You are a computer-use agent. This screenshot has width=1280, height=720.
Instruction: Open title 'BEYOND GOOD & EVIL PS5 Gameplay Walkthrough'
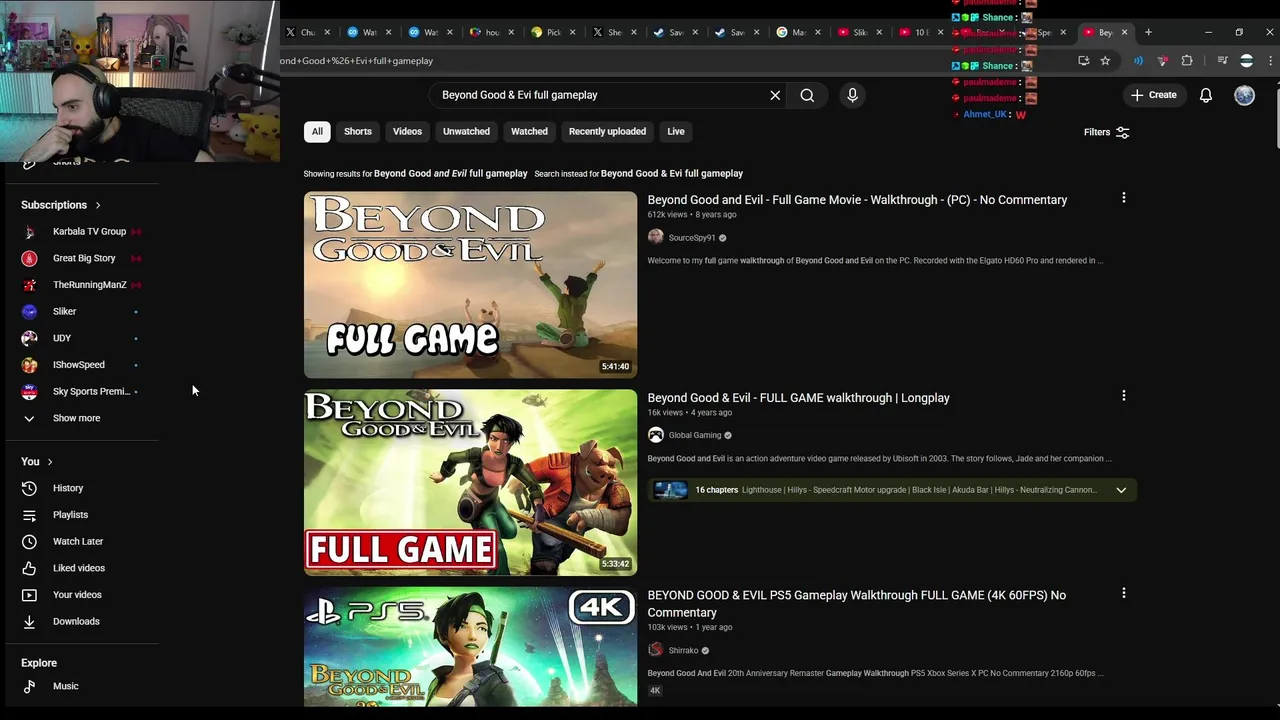pyautogui.click(x=856, y=604)
